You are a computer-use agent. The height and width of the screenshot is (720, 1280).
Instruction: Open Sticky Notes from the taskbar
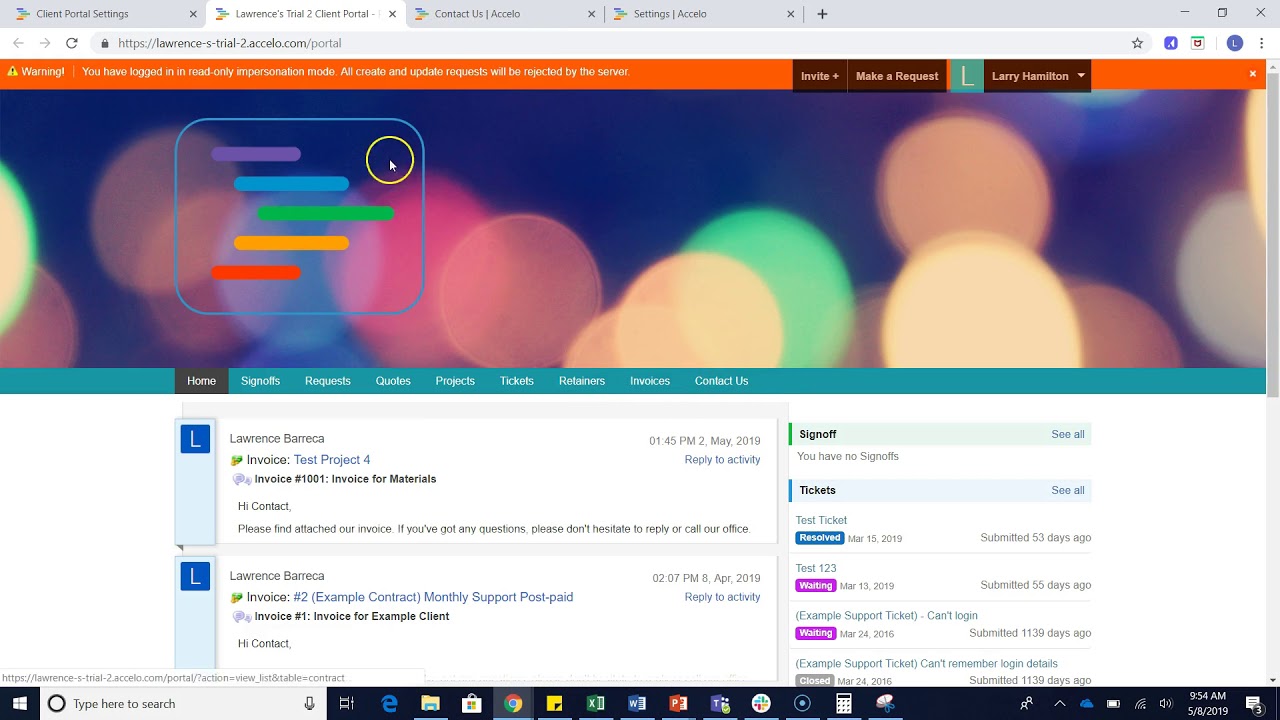pyautogui.click(x=554, y=704)
